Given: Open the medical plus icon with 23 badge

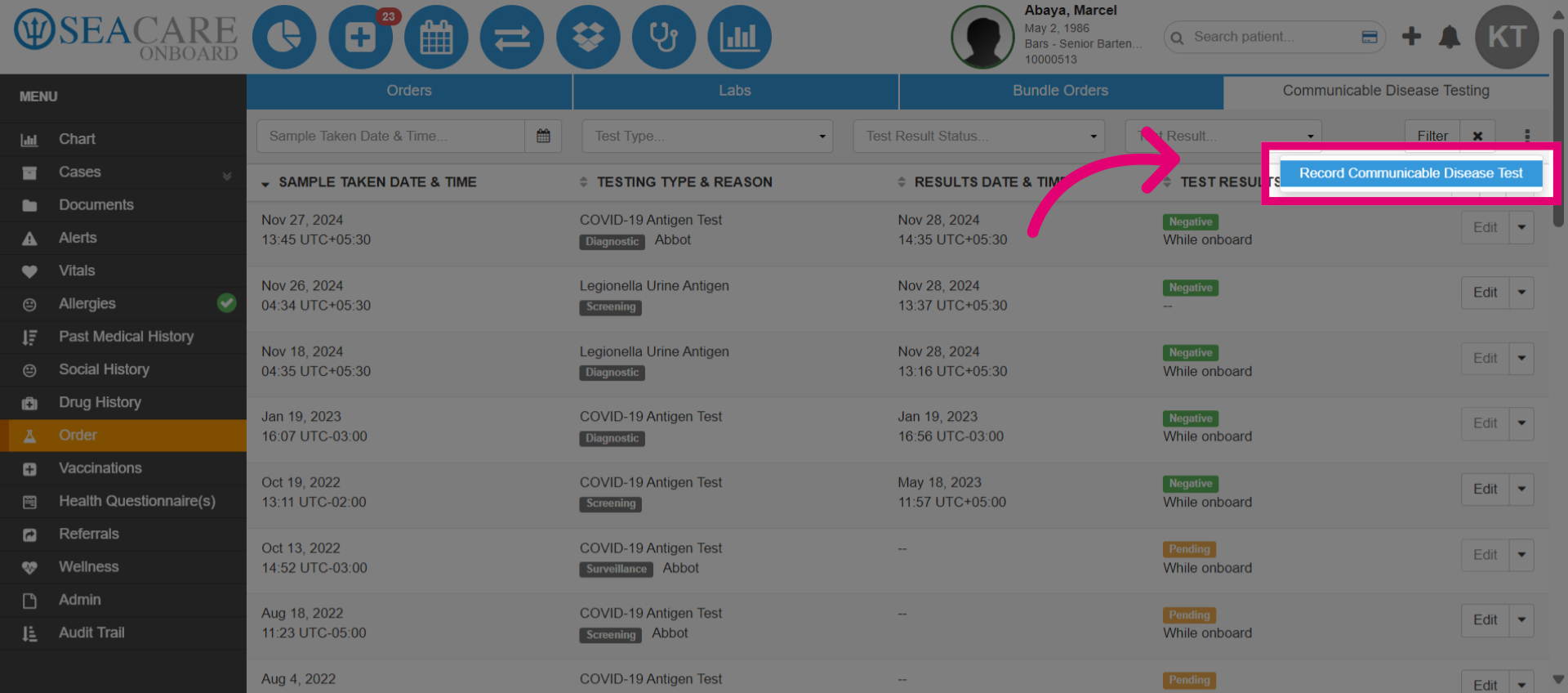Looking at the screenshot, I should point(360,37).
